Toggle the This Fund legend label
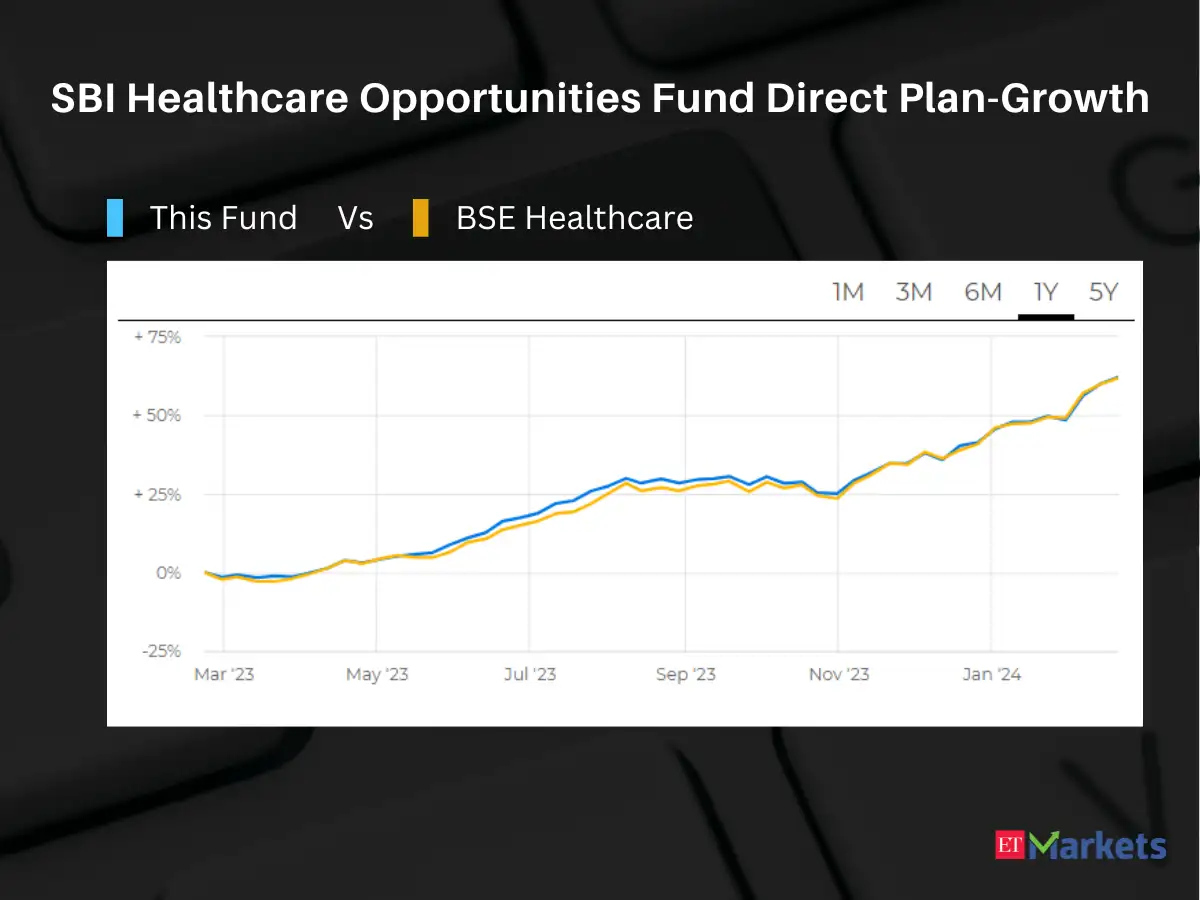 [x=223, y=218]
